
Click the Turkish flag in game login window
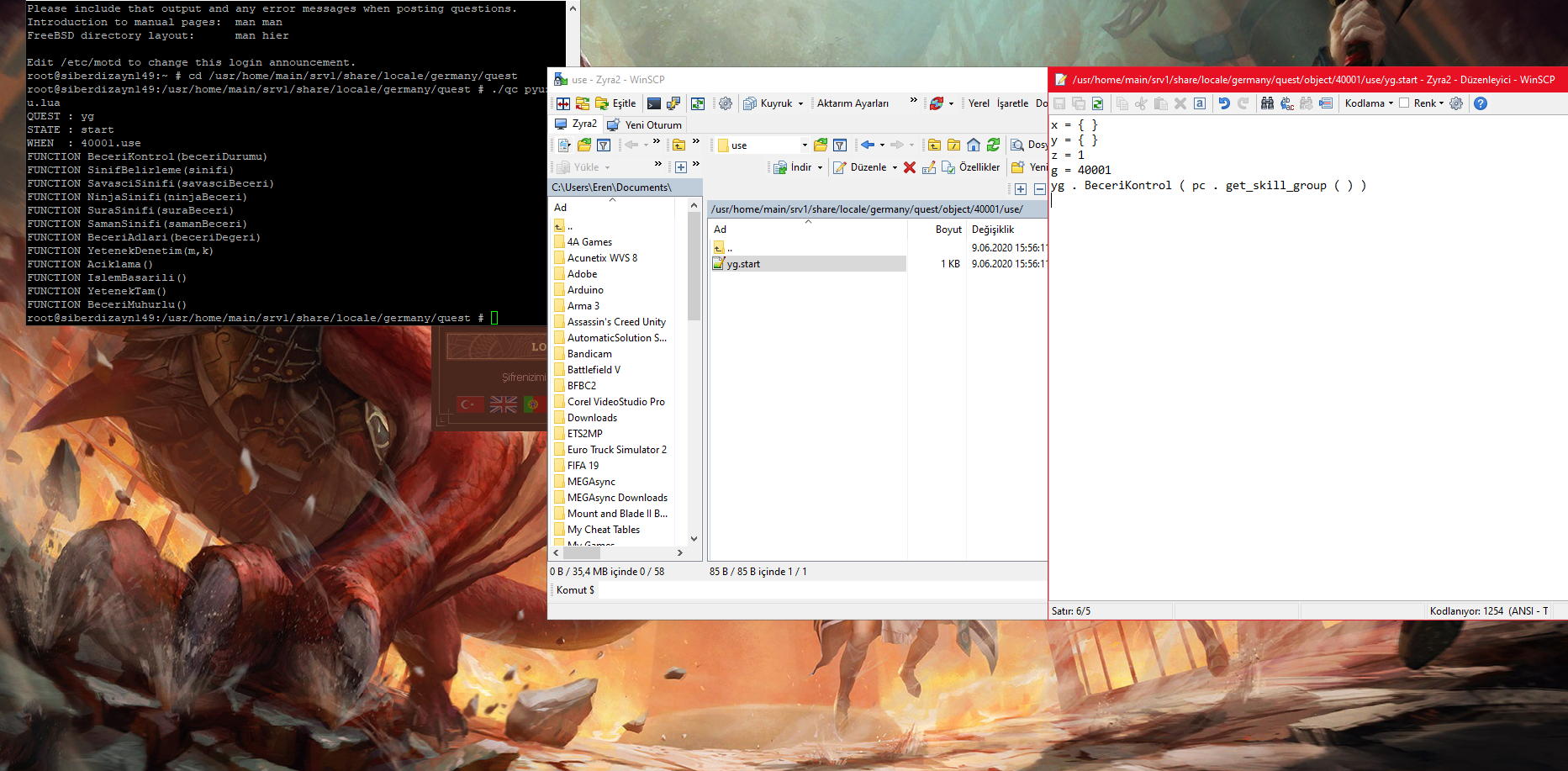tap(471, 404)
